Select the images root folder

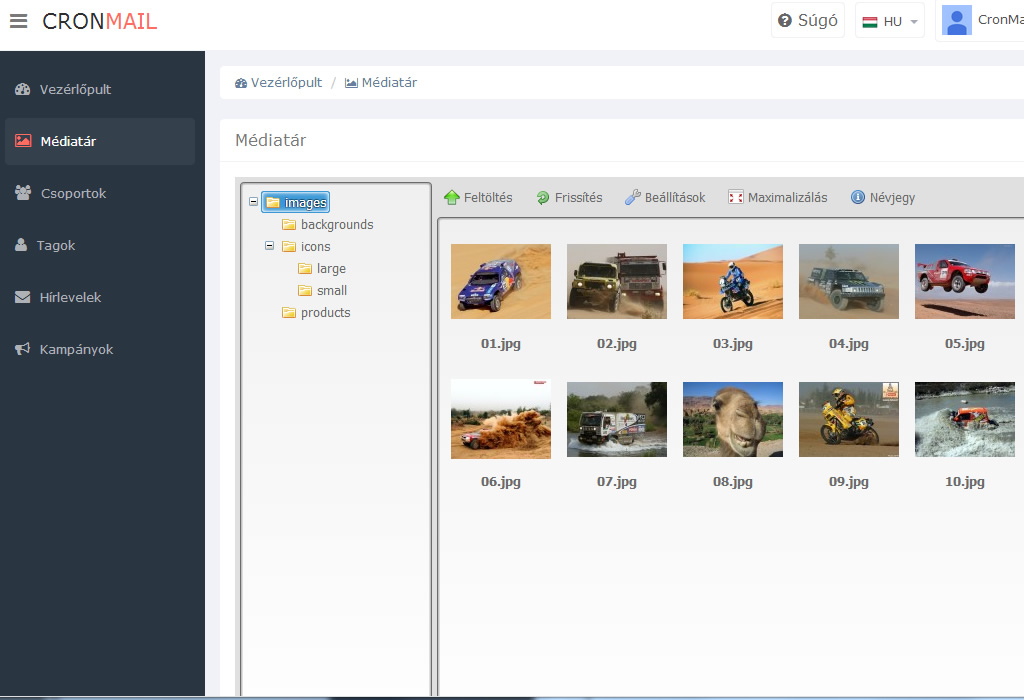pos(296,202)
